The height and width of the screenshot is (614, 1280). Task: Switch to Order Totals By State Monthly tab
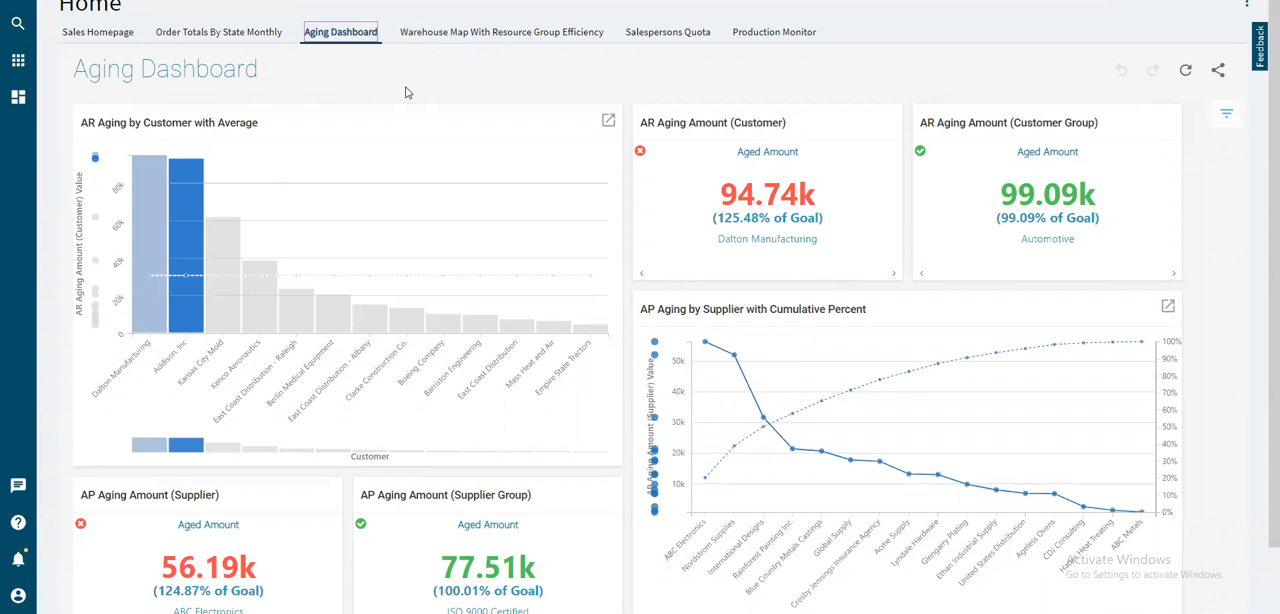219,32
